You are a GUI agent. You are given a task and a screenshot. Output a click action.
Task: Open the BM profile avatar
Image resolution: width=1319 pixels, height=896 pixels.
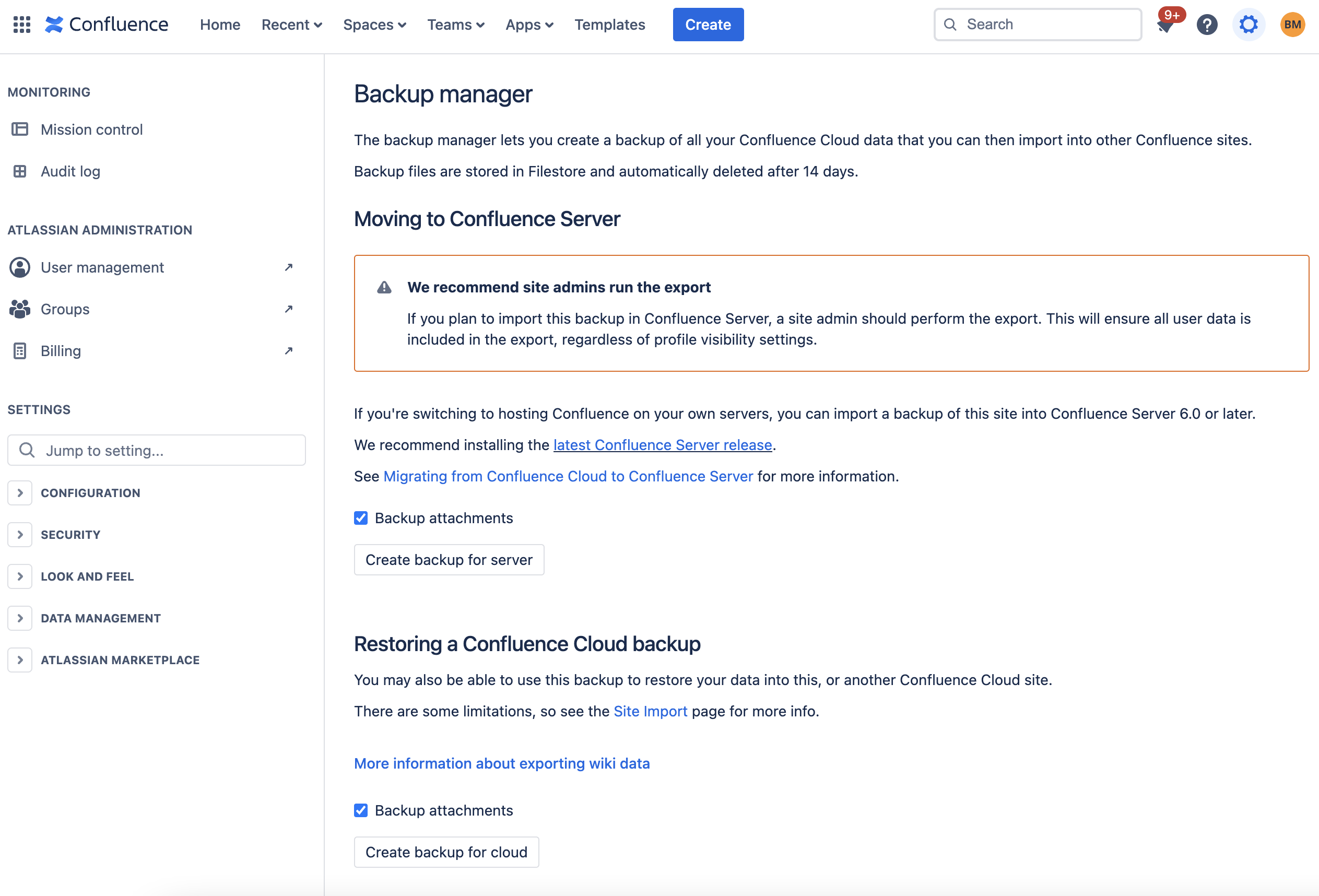click(1292, 25)
